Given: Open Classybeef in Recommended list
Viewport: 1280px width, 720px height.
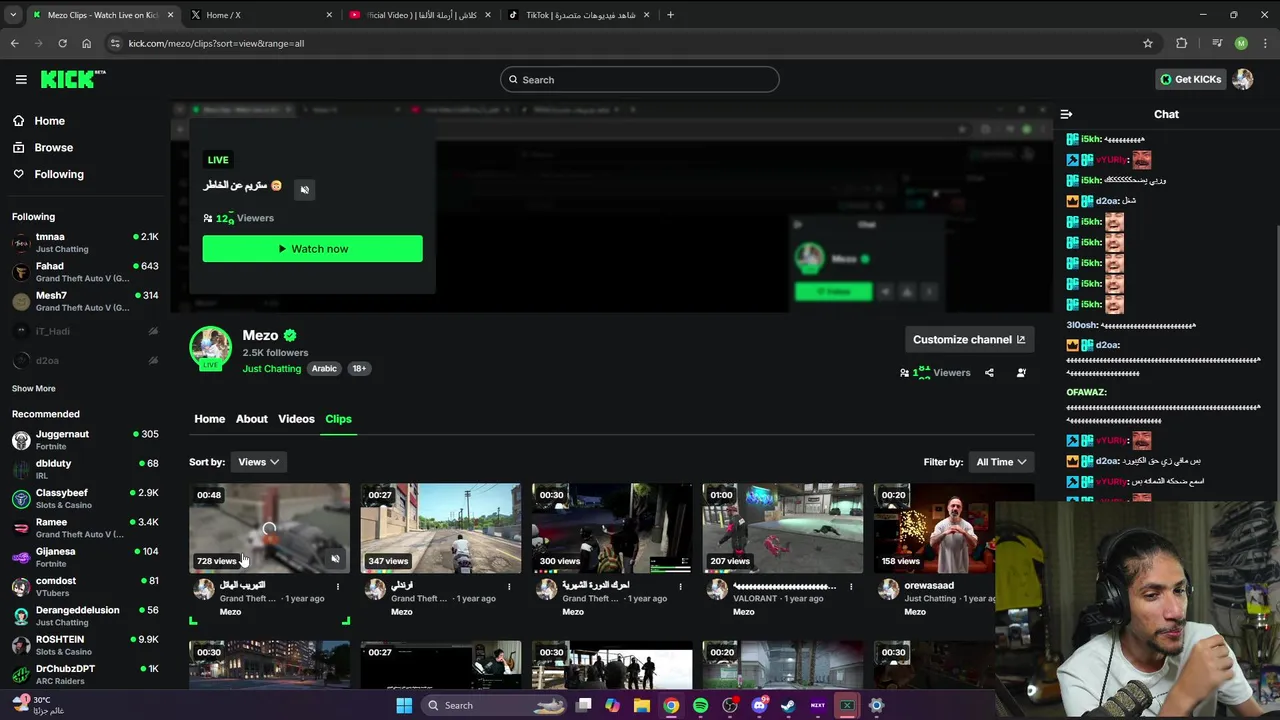Looking at the screenshot, I should [85, 498].
